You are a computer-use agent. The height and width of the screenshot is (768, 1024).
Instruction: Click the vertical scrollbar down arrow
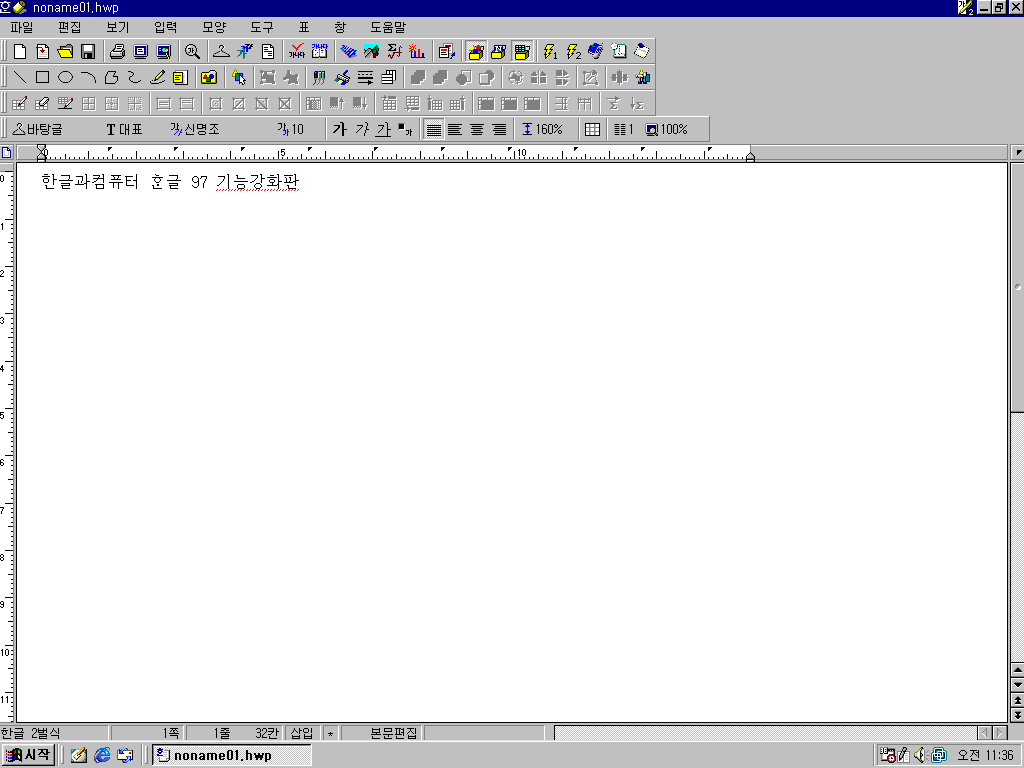(x=1017, y=685)
